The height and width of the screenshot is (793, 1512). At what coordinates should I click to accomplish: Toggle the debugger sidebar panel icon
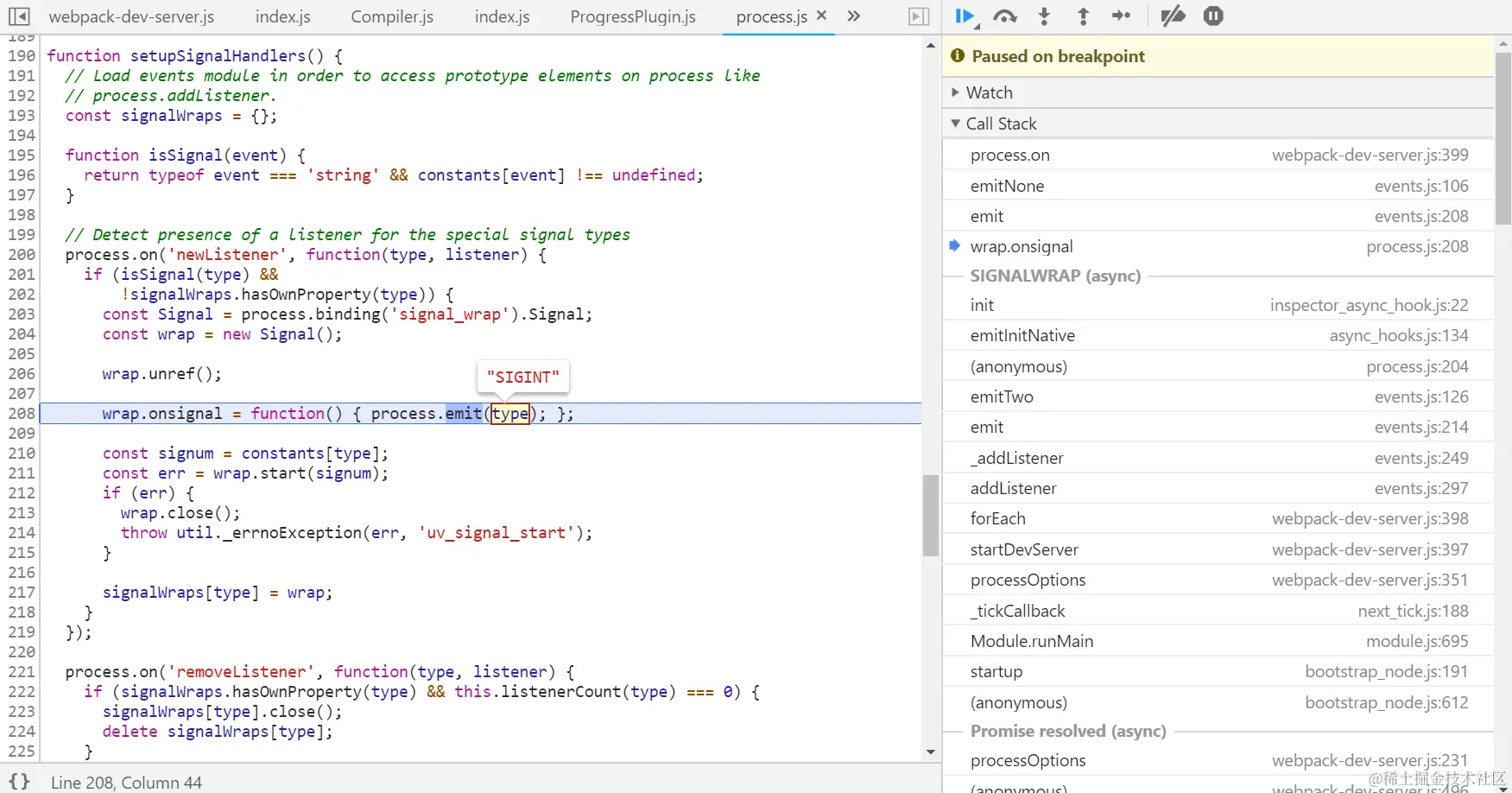pyautogui.click(x=920, y=16)
